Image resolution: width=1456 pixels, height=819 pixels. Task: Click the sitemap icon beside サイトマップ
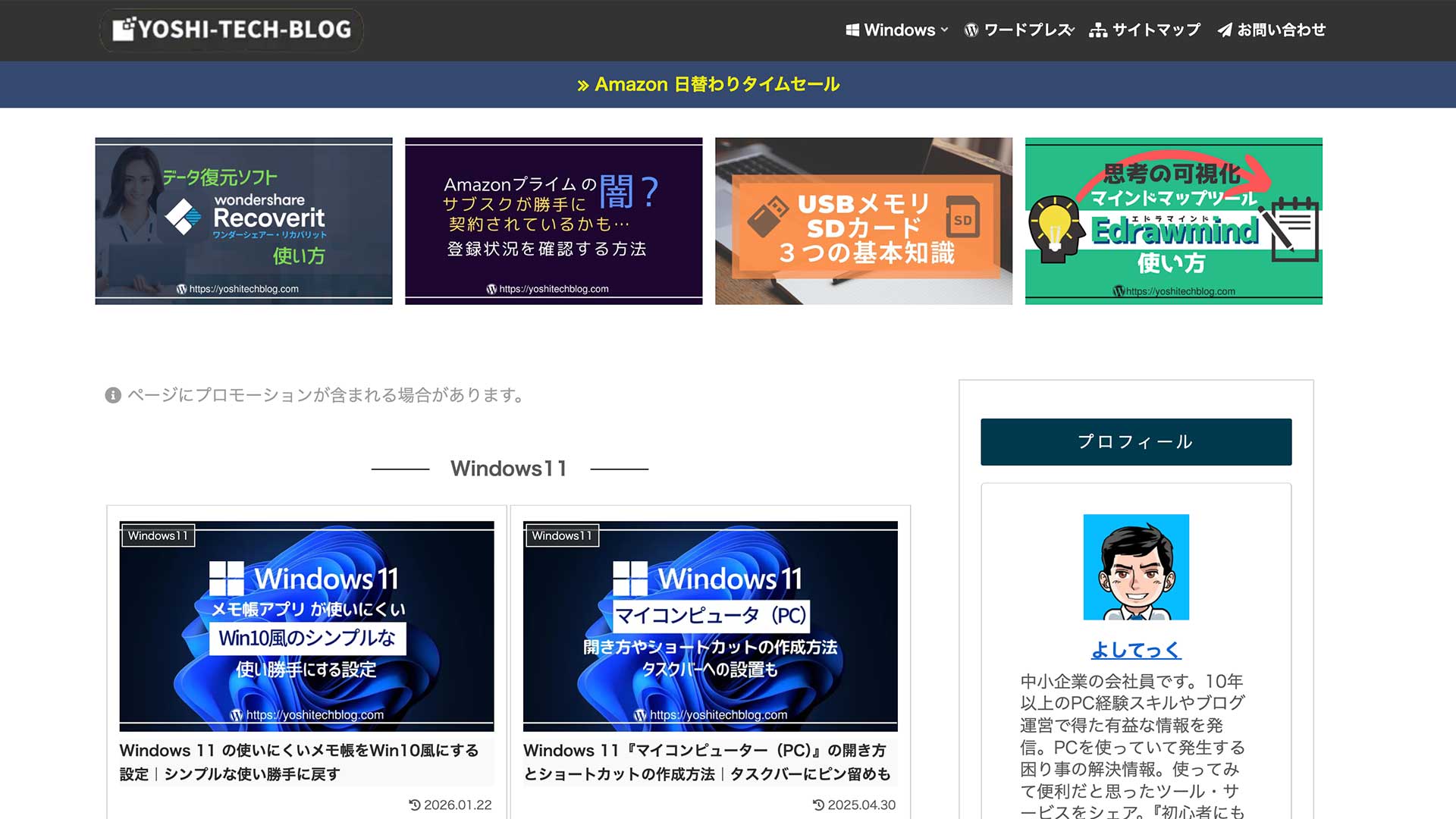[1097, 30]
